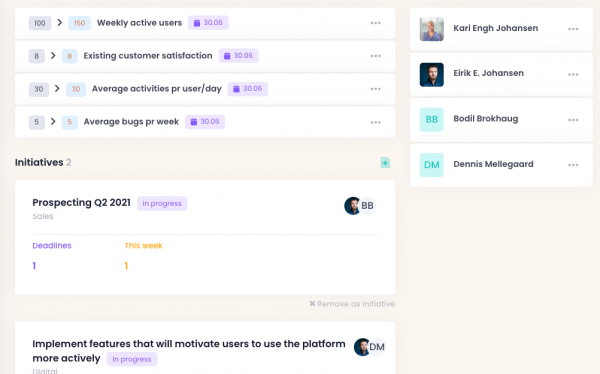This screenshot has width=600, height=374.
Task: Open options menu for Weekly active users
Action: click(375, 23)
